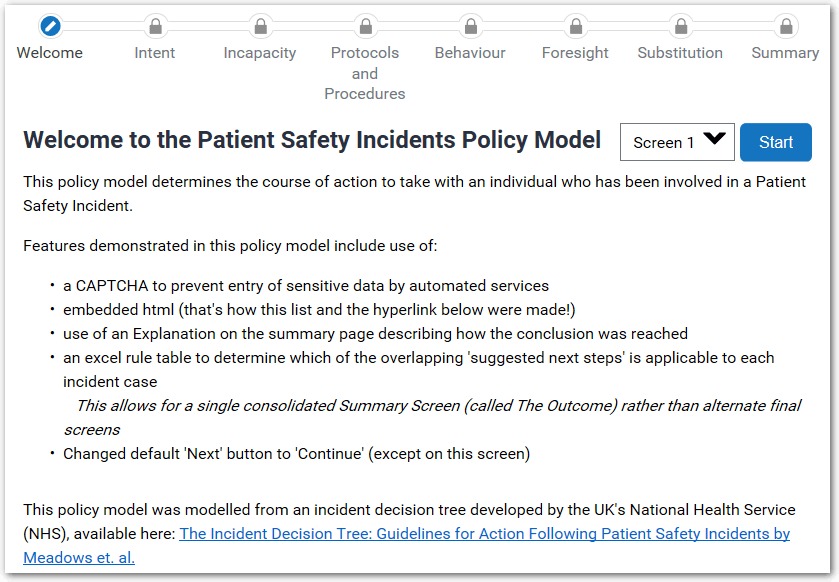Image resolution: width=839 pixels, height=582 pixels.
Task: Click the Welcome label under the checkmark
Action: pos(48,52)
